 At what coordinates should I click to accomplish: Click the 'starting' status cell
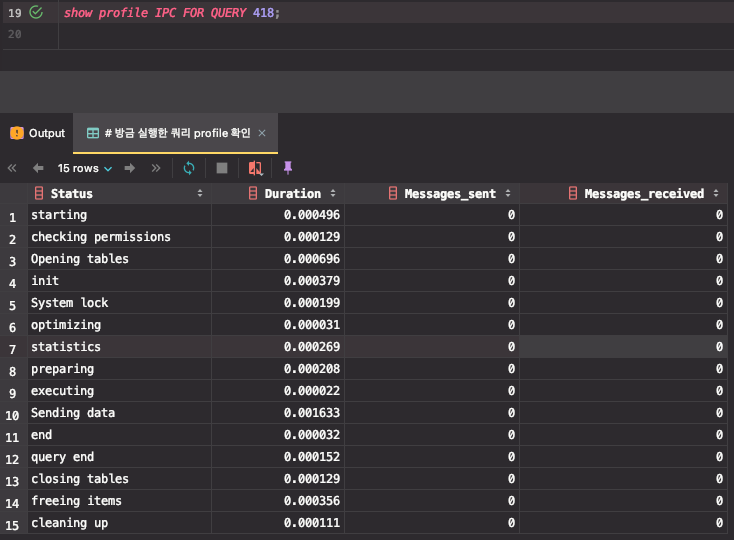click(x=119, y=215)
